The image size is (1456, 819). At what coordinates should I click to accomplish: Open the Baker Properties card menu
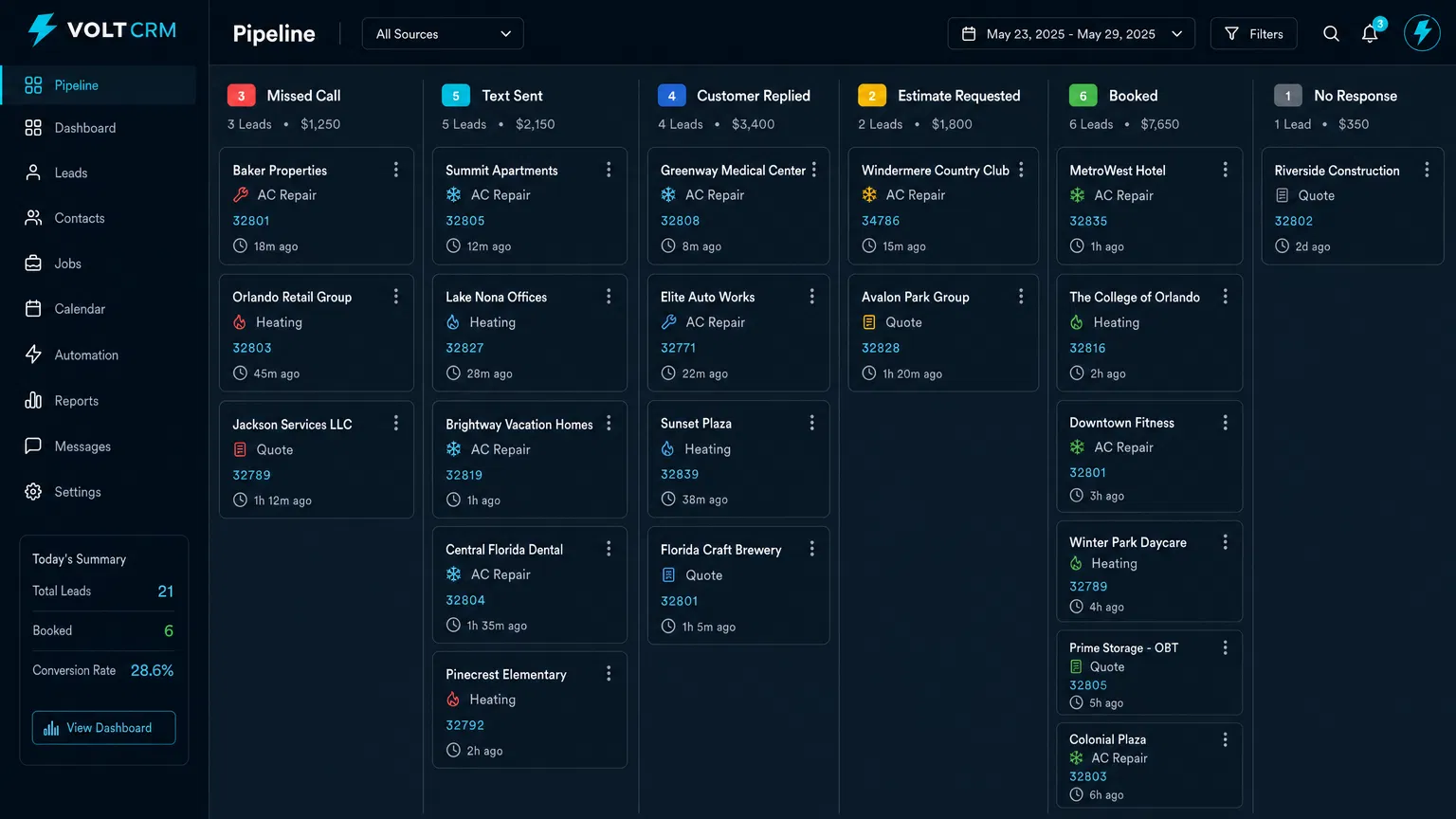(x=396, y=169)
